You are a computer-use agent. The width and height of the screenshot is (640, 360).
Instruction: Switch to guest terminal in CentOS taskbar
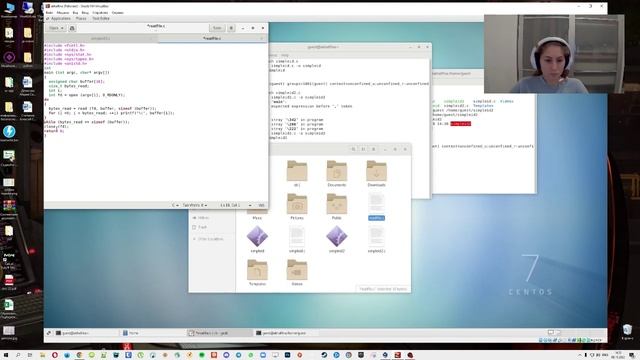pyautogui.click(x=87, y=333)
